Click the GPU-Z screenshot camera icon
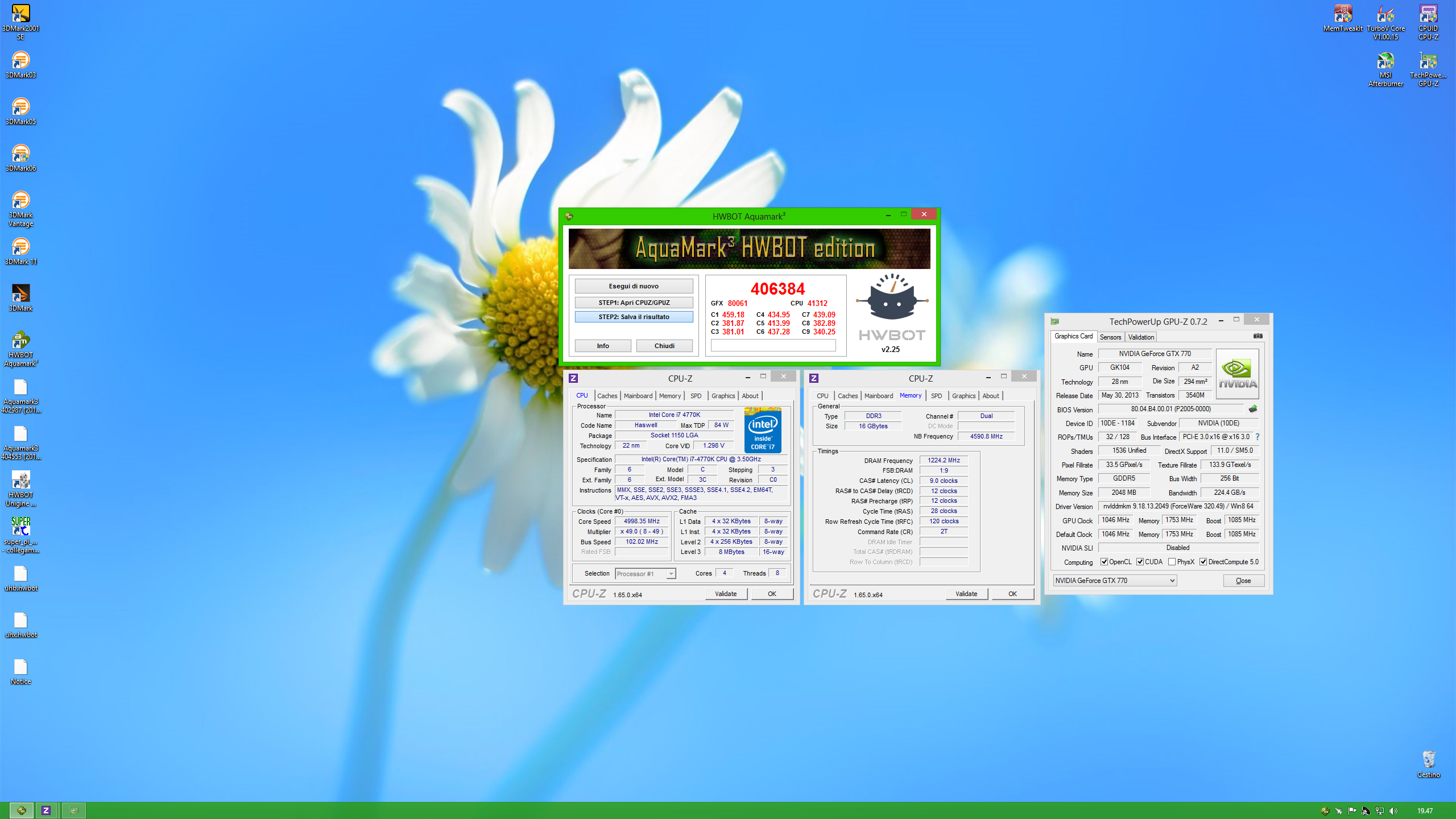Viewport: 1456px width, 819px height. [1258, 336]
